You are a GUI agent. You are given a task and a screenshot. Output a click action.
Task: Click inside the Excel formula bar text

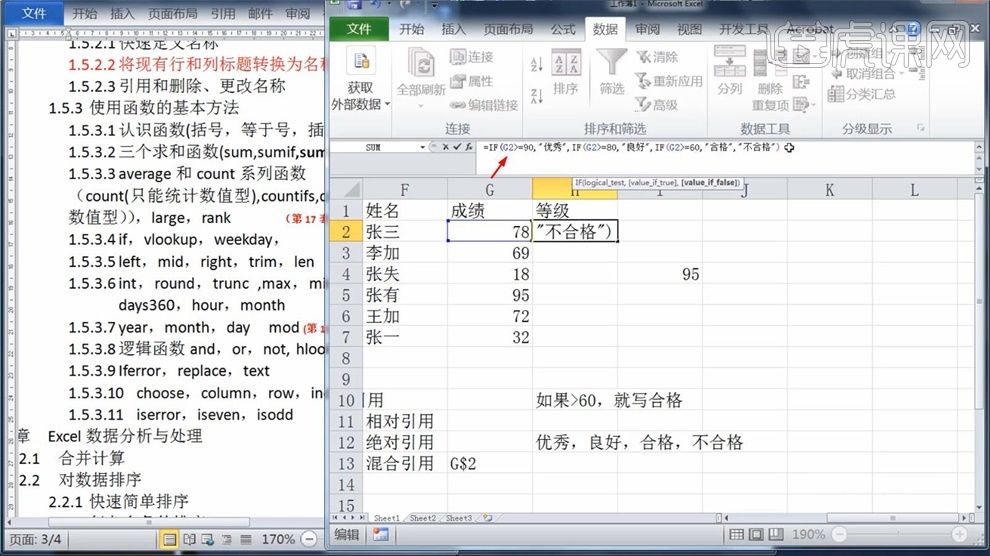pyautogui.click(x=631, y=147)
